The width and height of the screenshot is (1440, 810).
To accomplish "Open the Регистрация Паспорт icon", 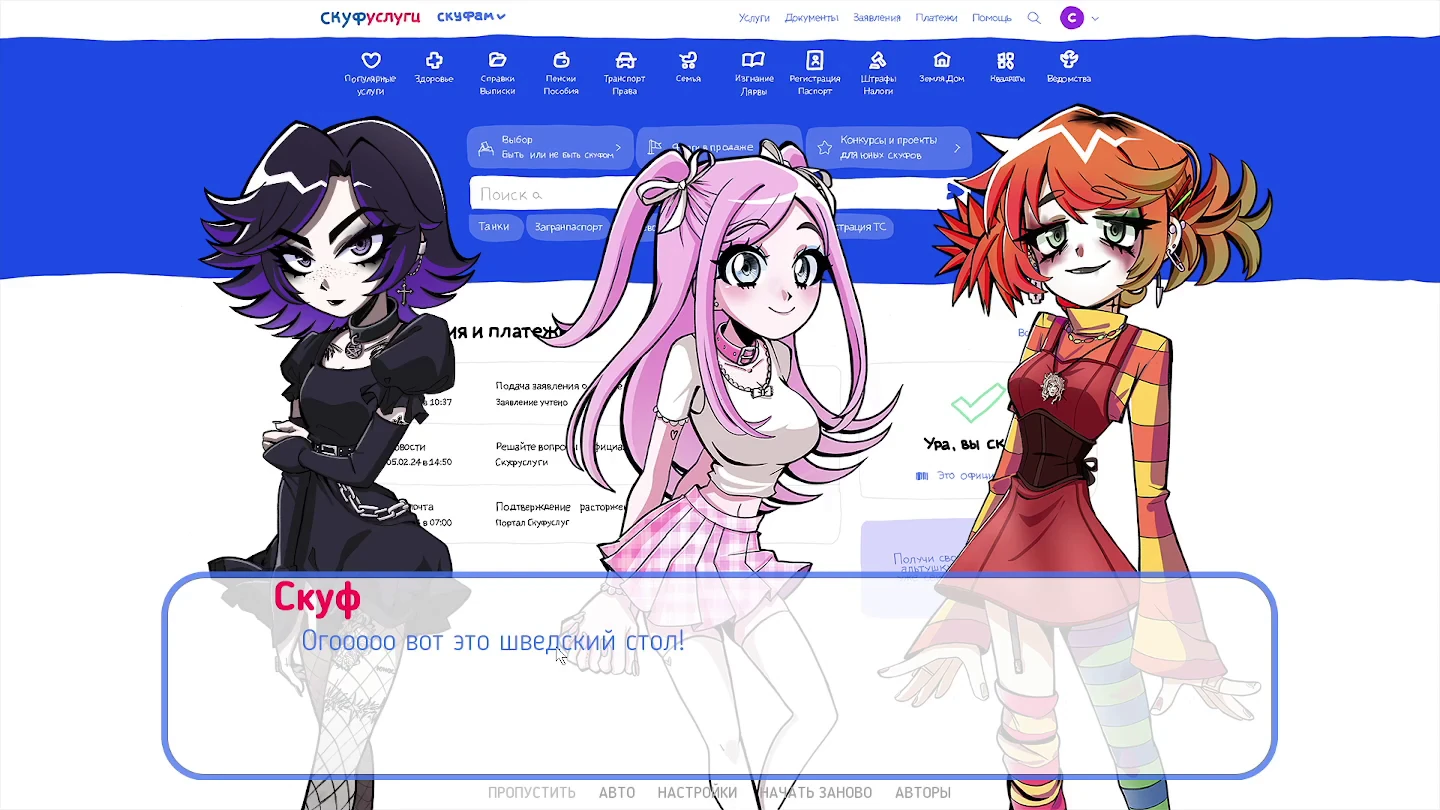I will coord(815,60).
